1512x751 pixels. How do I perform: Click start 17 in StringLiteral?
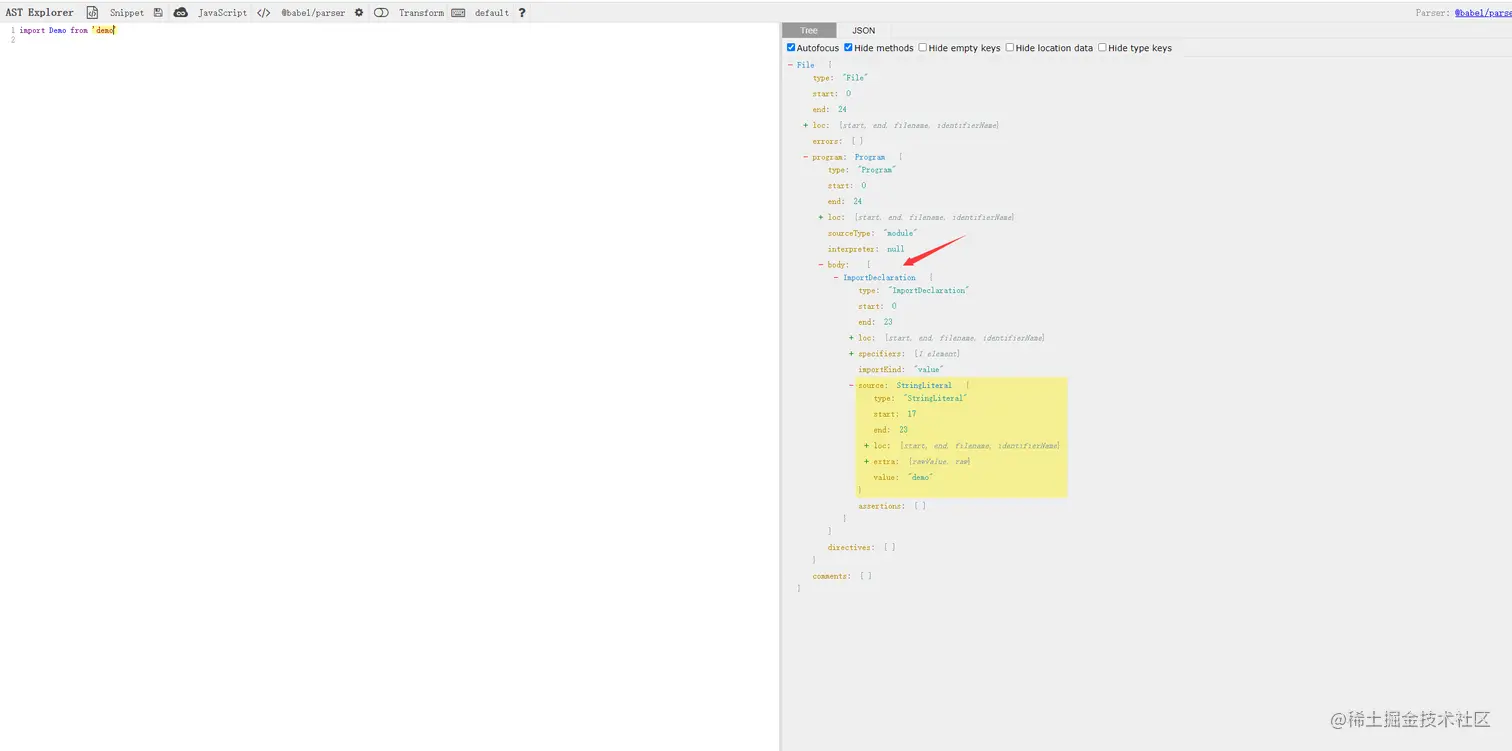(x=895, y=414)
